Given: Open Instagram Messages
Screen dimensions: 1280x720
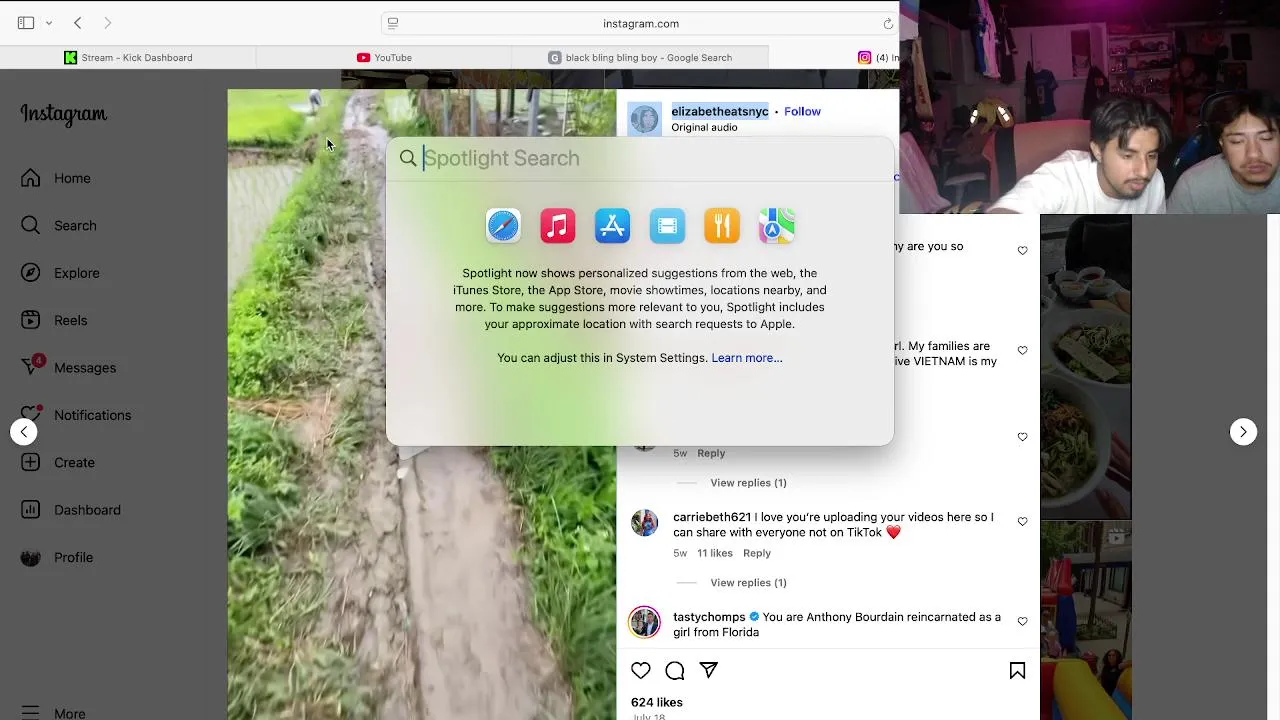Looking at the screenshot, I should click(x=68, y=367).
